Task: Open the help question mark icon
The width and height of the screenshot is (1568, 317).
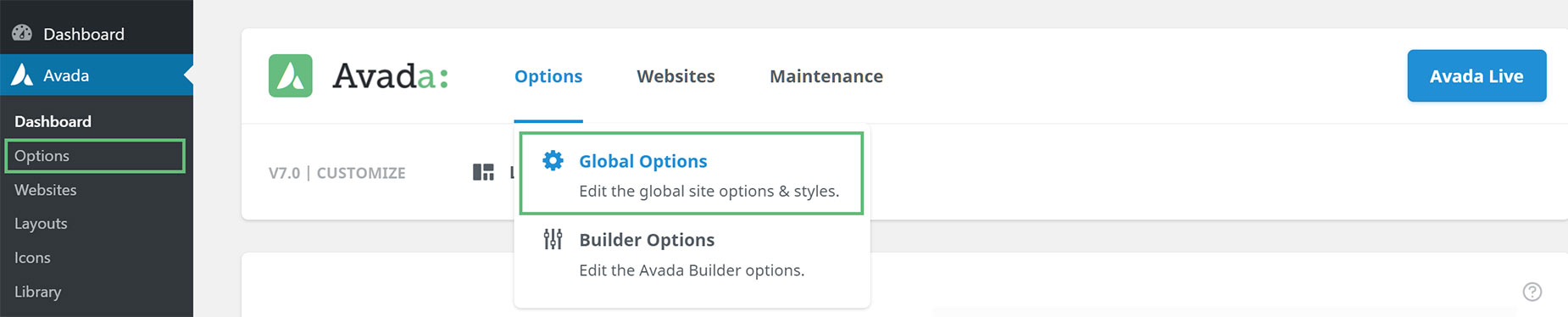Action: click(x=1532, y=292)
